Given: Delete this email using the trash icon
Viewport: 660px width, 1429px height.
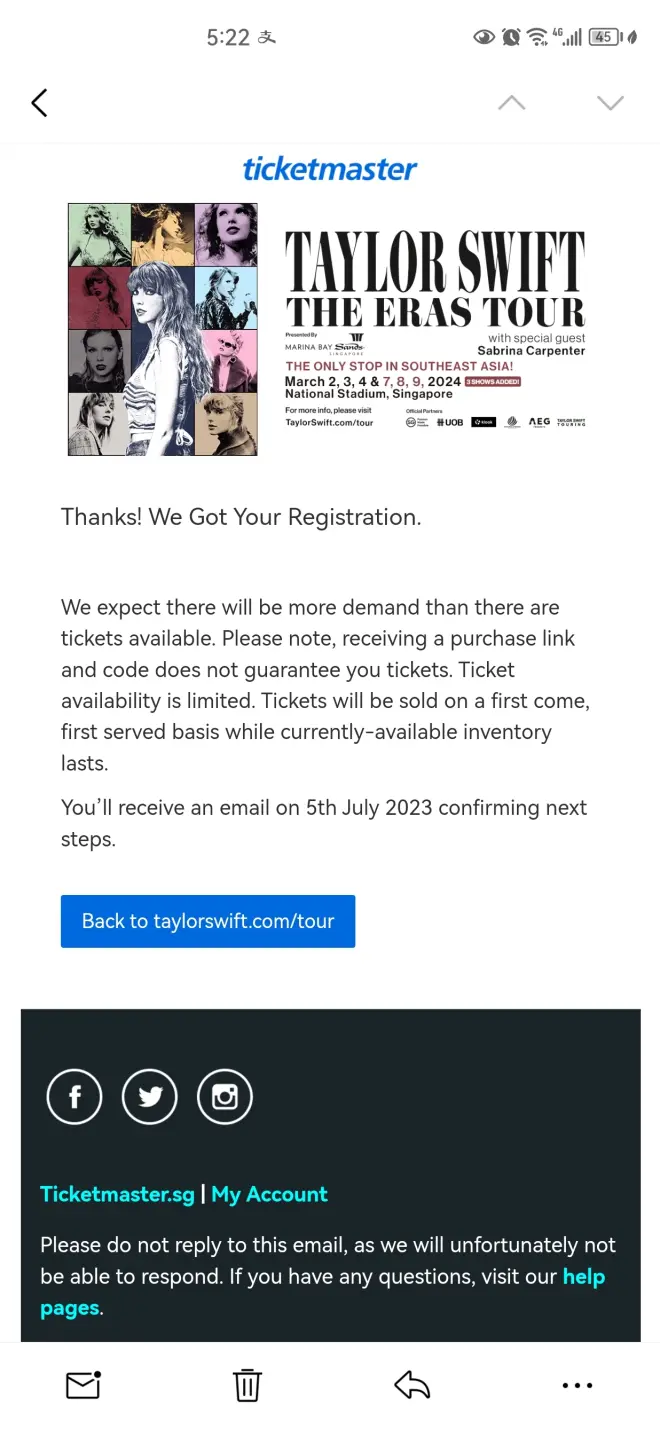Looking at the screenshot, I should [247, 1385].
